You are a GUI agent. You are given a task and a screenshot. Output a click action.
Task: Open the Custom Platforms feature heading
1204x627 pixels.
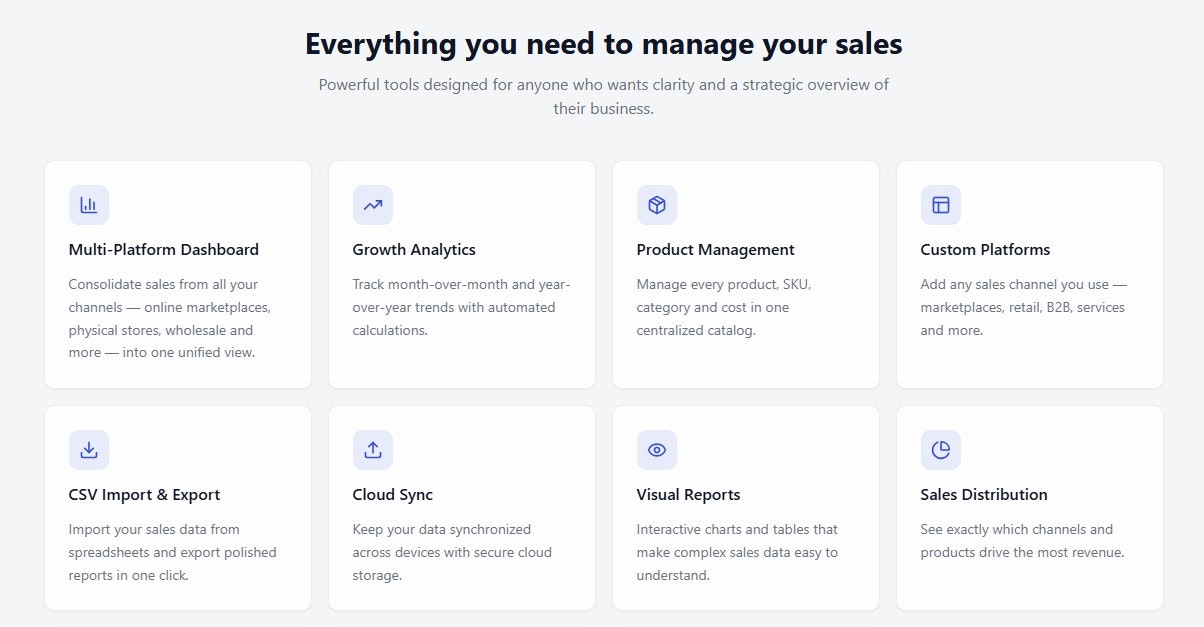click(x=985, y=249)
